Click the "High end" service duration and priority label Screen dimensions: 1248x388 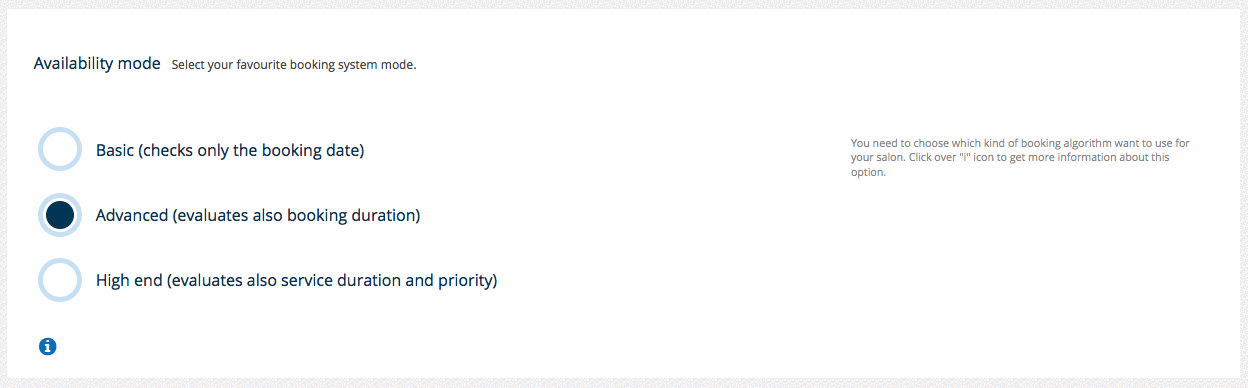point(297,281)
